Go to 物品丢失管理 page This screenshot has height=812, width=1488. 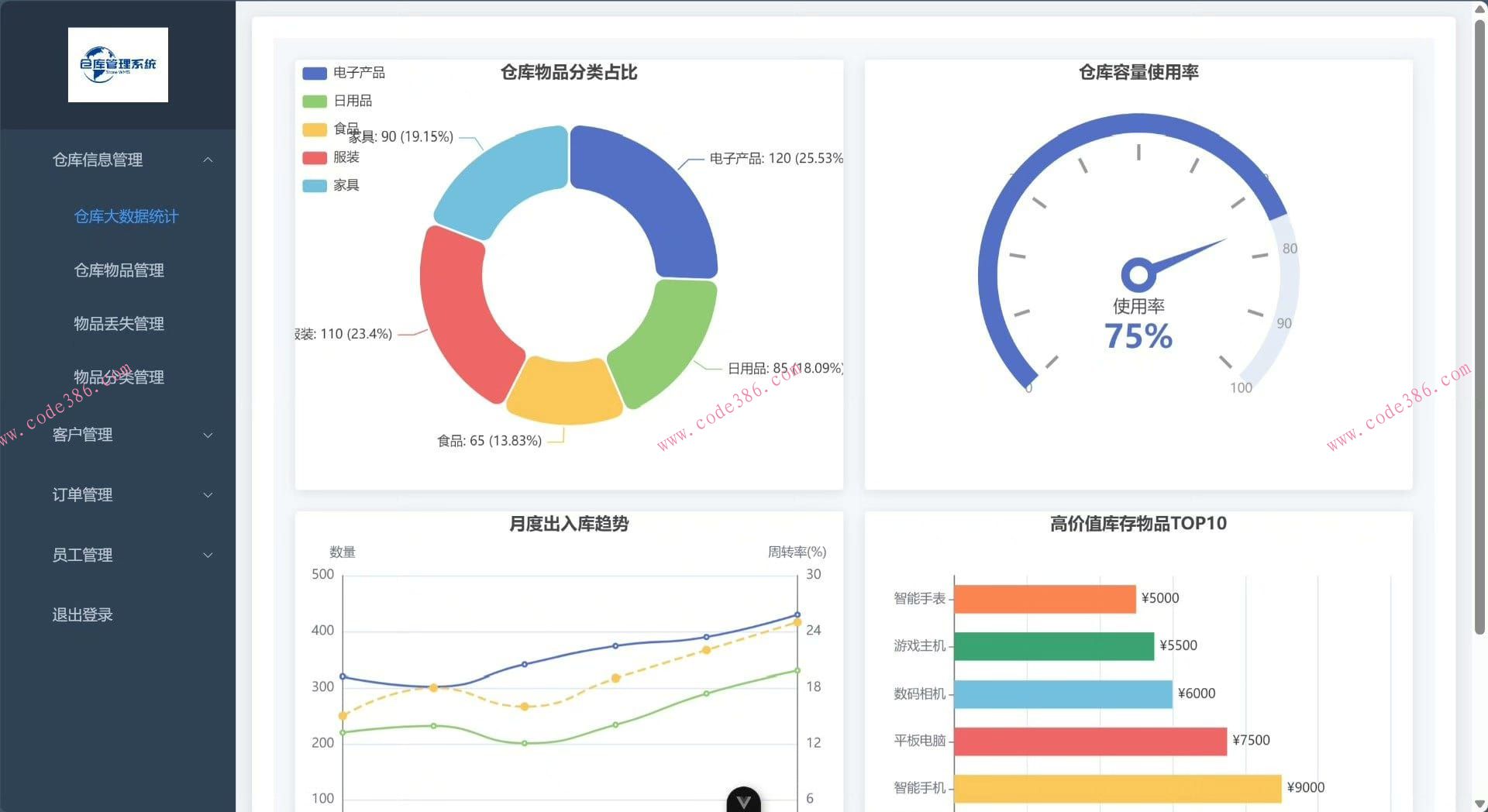(119, 324)
